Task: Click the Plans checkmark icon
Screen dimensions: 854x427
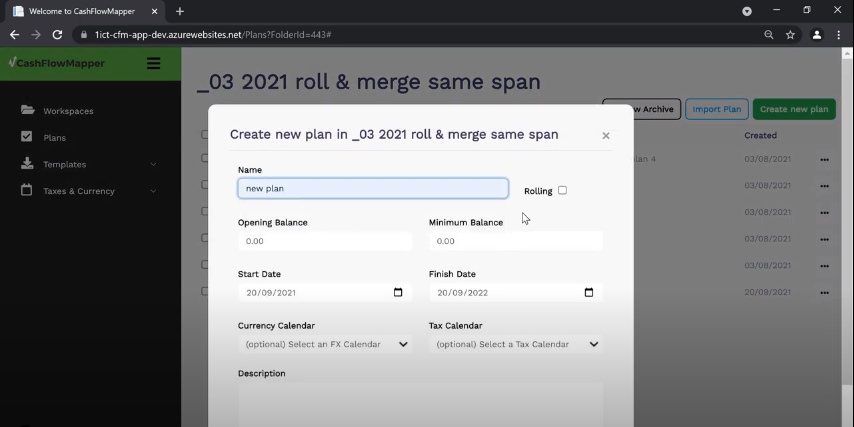Action: 26,137
